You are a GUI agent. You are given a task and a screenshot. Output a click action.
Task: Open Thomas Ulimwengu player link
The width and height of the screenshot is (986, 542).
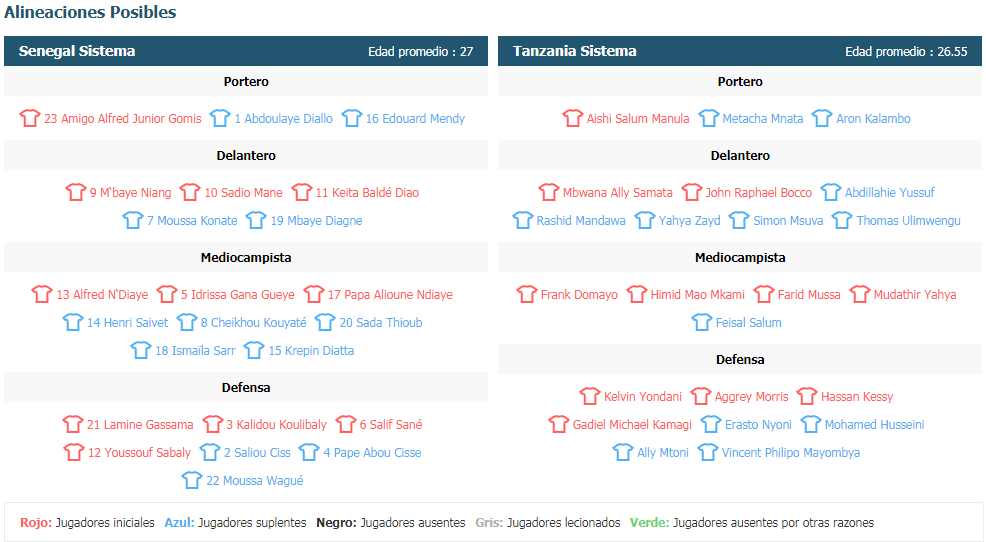pos(908,221)
